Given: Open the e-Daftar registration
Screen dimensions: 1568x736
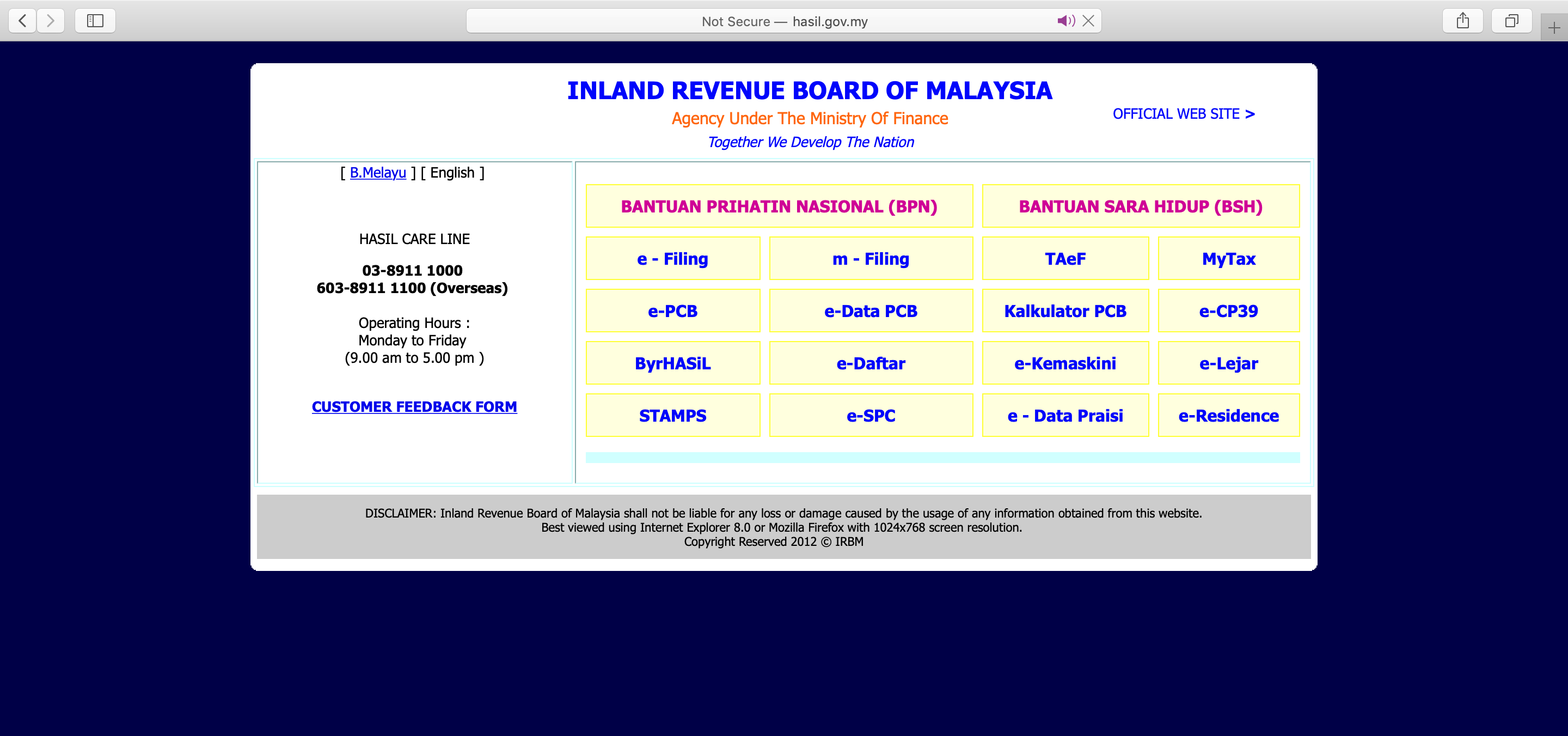Looking at the screenshot, I should click(x=871, y=363).
